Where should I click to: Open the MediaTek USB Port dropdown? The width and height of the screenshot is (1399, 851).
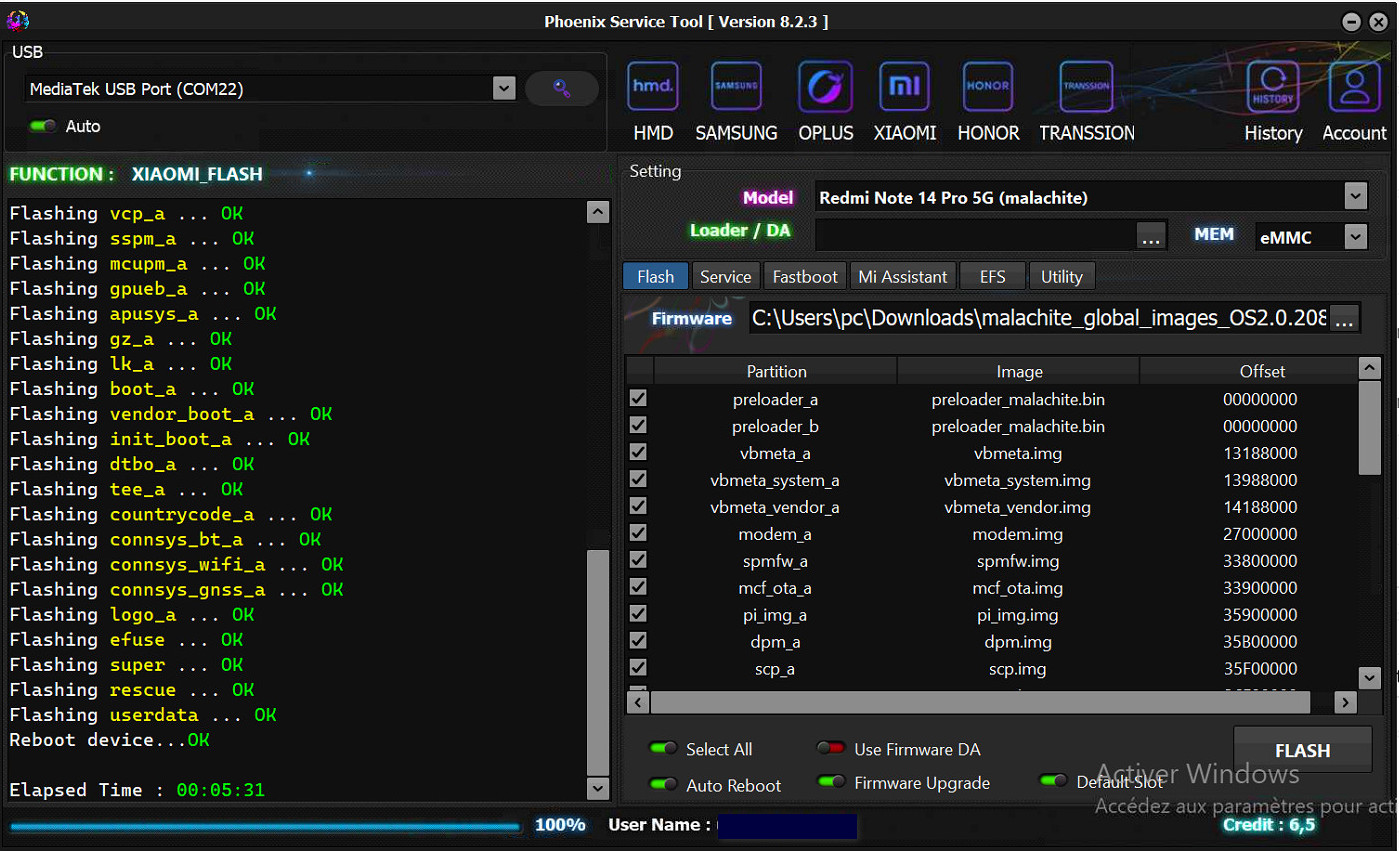coord(504,89)
